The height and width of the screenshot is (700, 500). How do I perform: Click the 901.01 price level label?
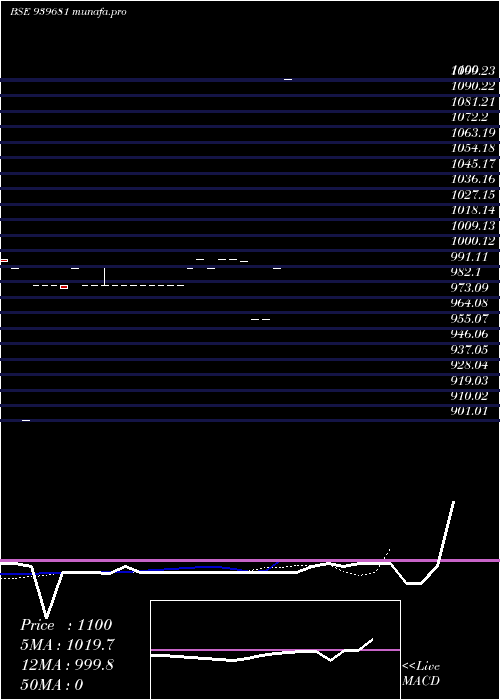click(469, 411)
